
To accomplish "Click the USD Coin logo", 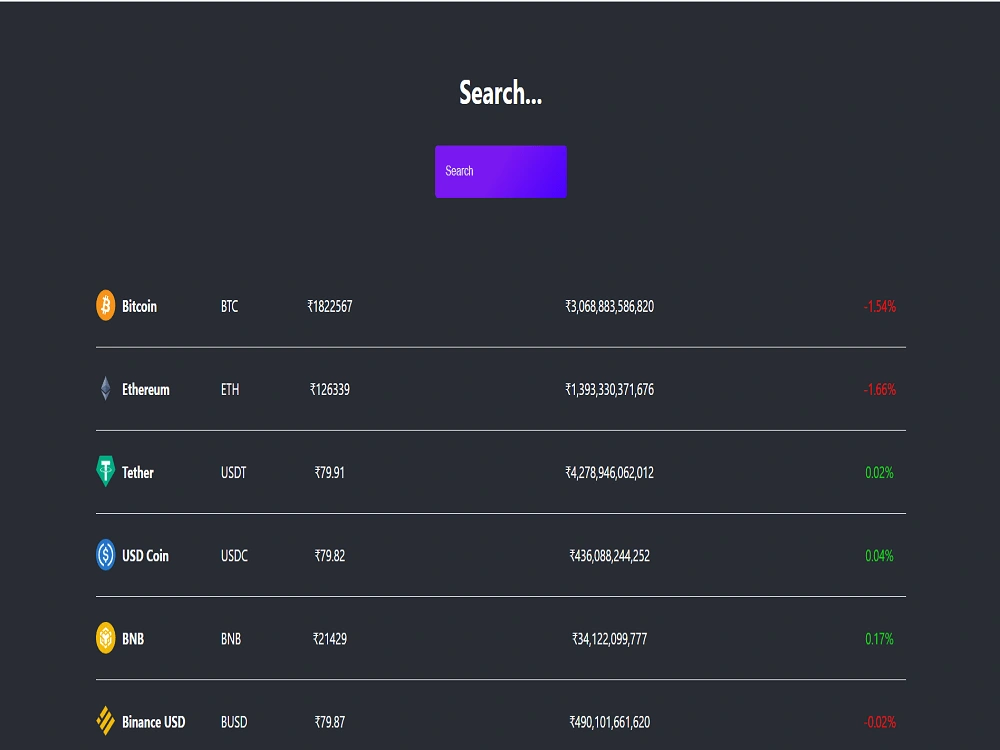I will (x=105, y=554).
